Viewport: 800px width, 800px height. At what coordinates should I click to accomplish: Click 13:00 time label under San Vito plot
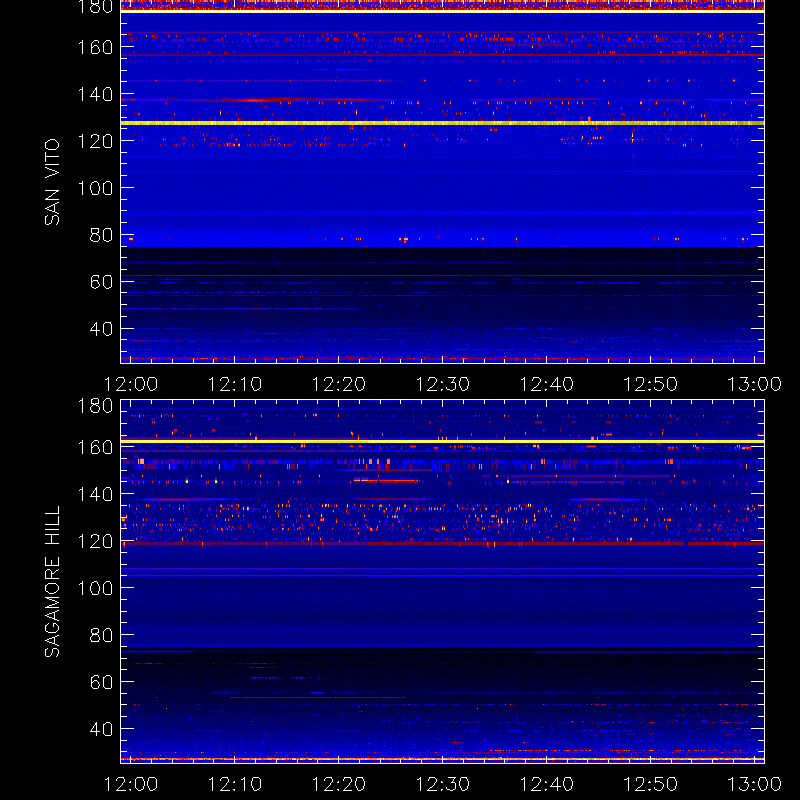pyautogui.click(x=754, y=384)
